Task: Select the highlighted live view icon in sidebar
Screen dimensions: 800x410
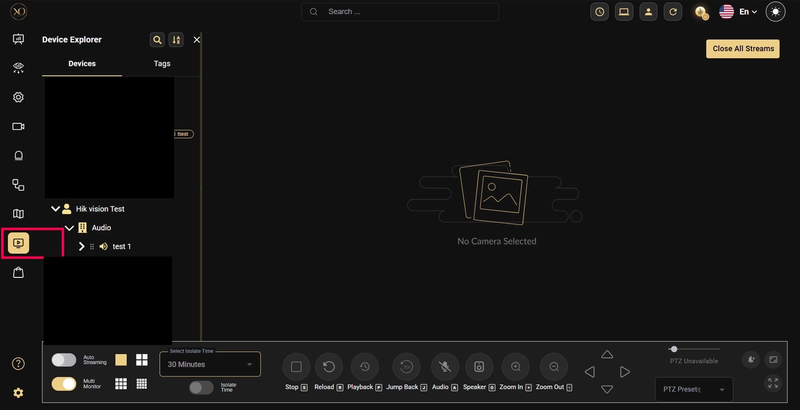Action: (x=18, y=243)
